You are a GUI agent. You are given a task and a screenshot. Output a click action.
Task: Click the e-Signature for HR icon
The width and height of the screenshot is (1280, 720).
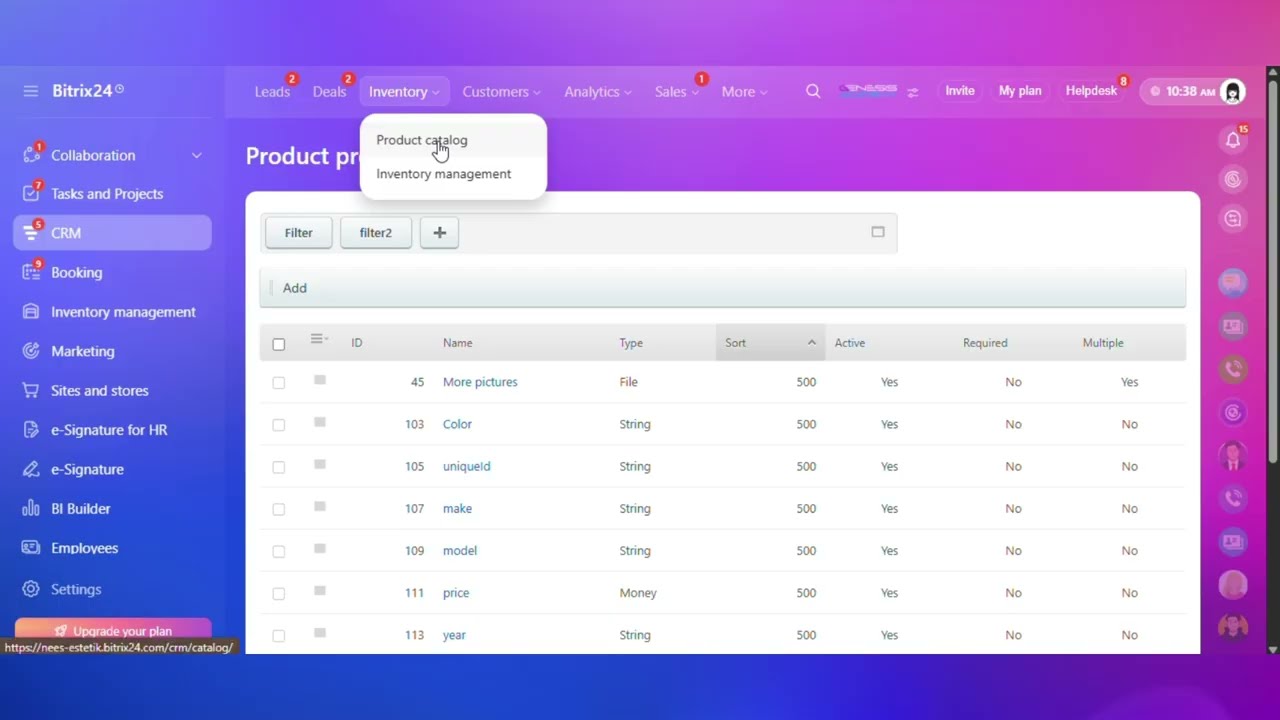[x=31, y=430]
